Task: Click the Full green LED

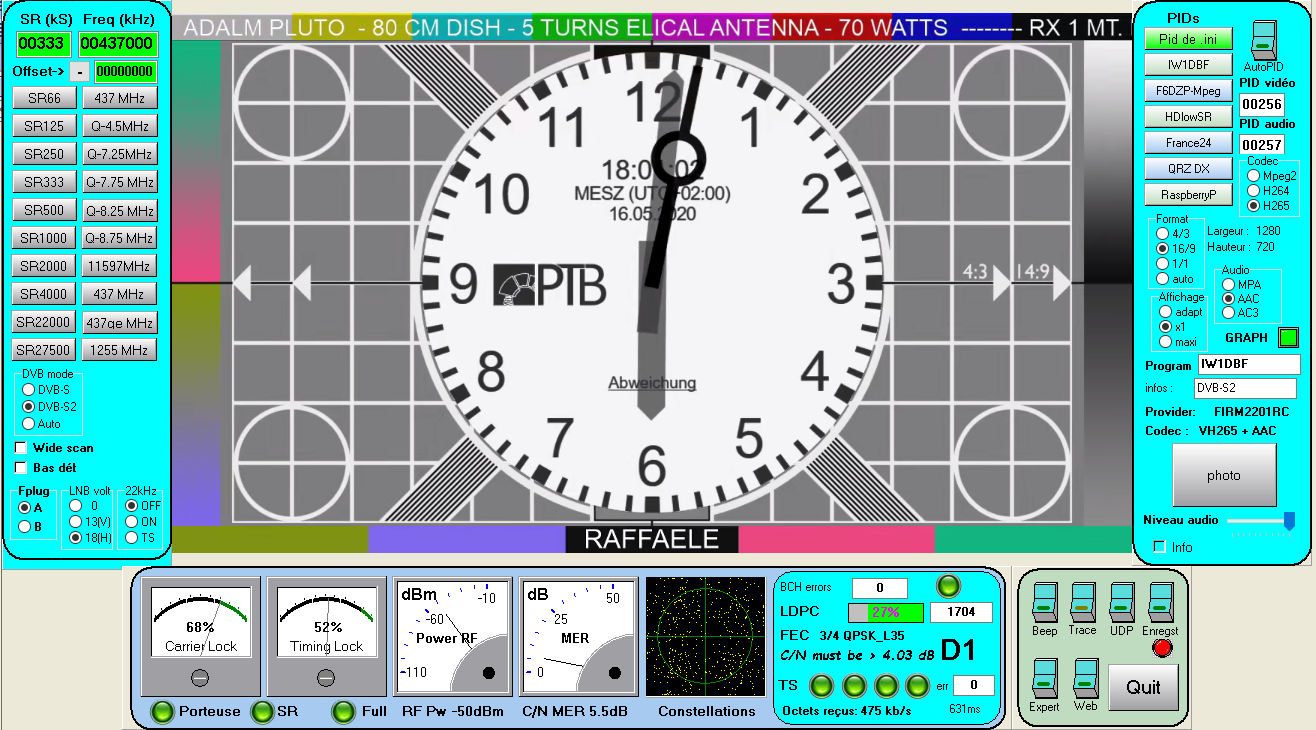Action: (343, 711)
